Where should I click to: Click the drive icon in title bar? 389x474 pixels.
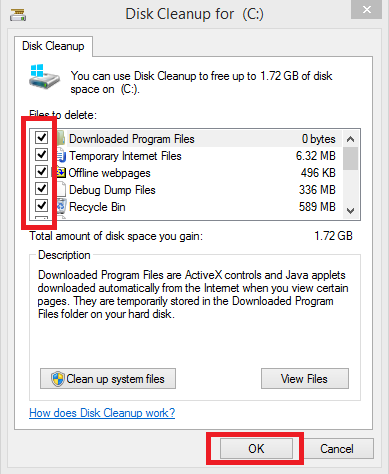pyautogui.click(x=18, y=16)
